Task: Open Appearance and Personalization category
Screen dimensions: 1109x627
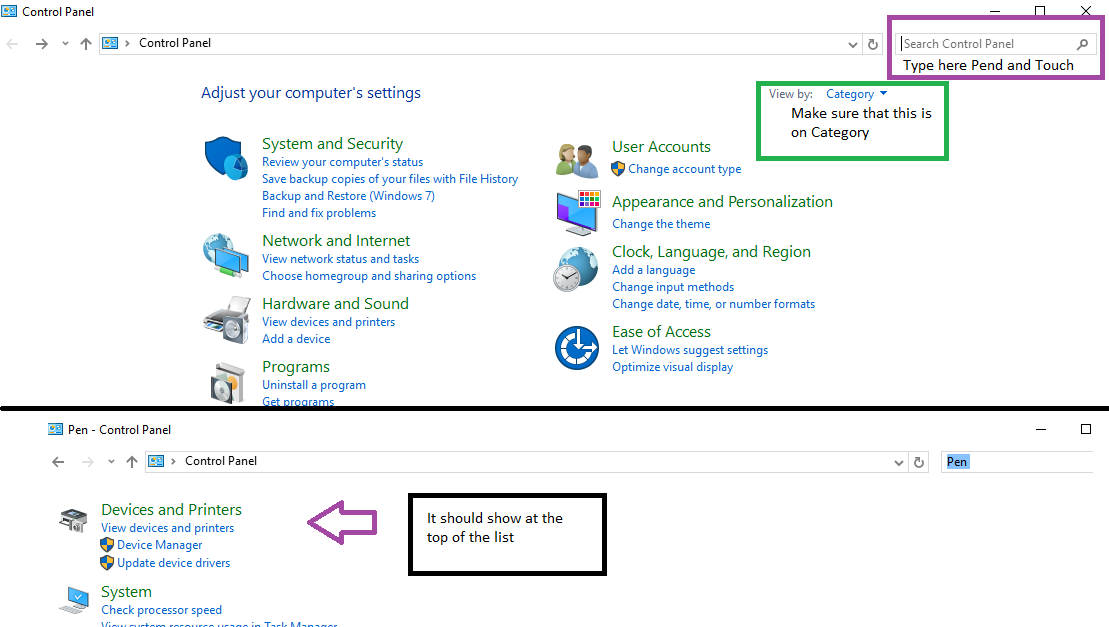Action: click(x=722, y=201)
